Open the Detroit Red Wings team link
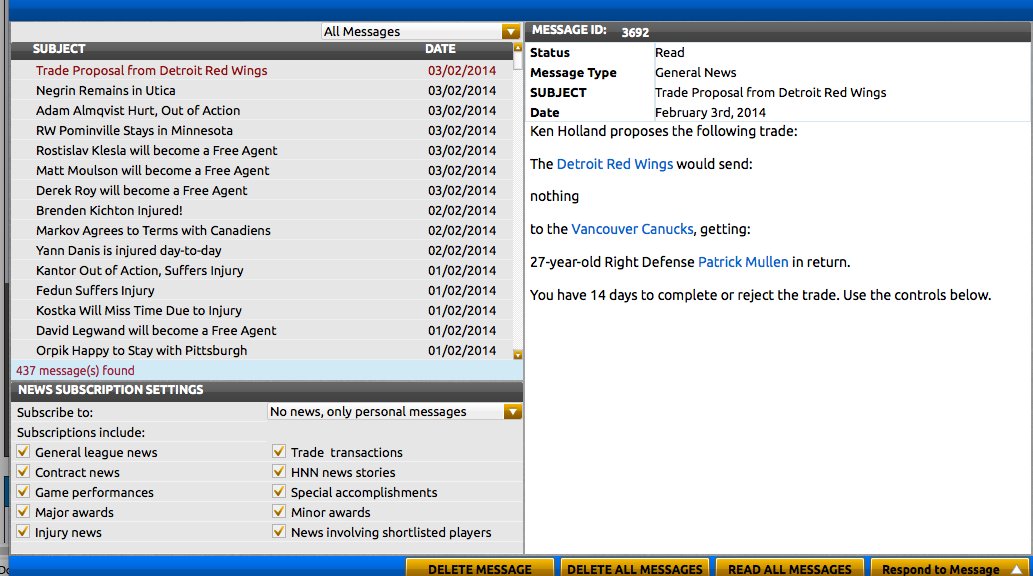The height and width of the screenshot is (576, 1033). point(614,164)
